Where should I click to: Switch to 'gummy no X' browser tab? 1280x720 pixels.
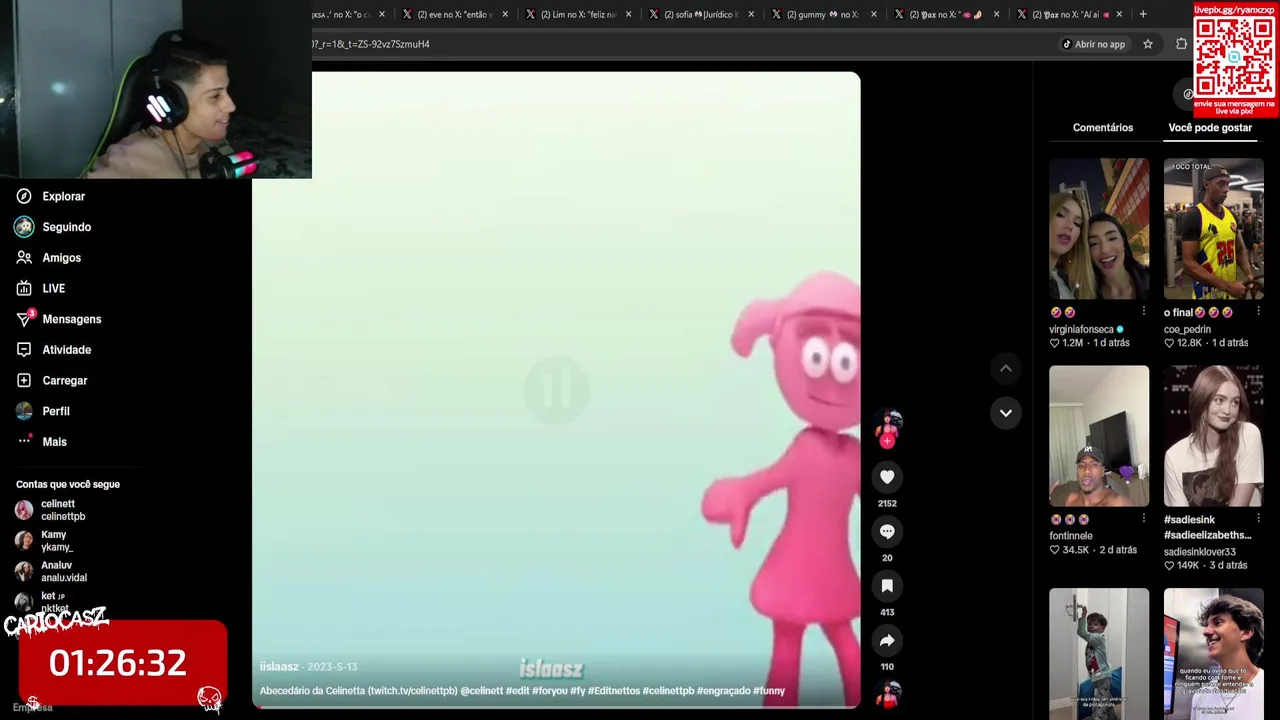tap(825, 14)
